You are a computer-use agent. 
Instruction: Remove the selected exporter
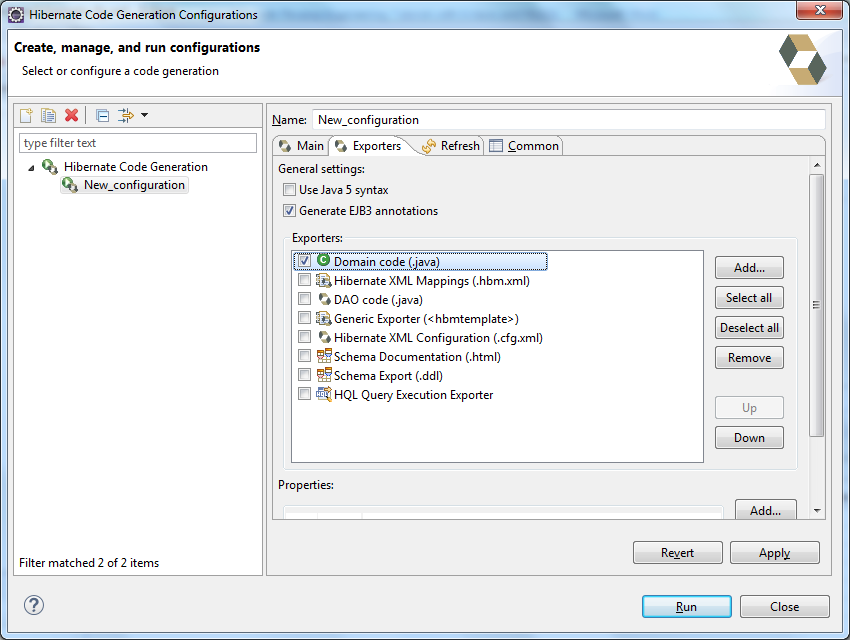click(749, 358)
